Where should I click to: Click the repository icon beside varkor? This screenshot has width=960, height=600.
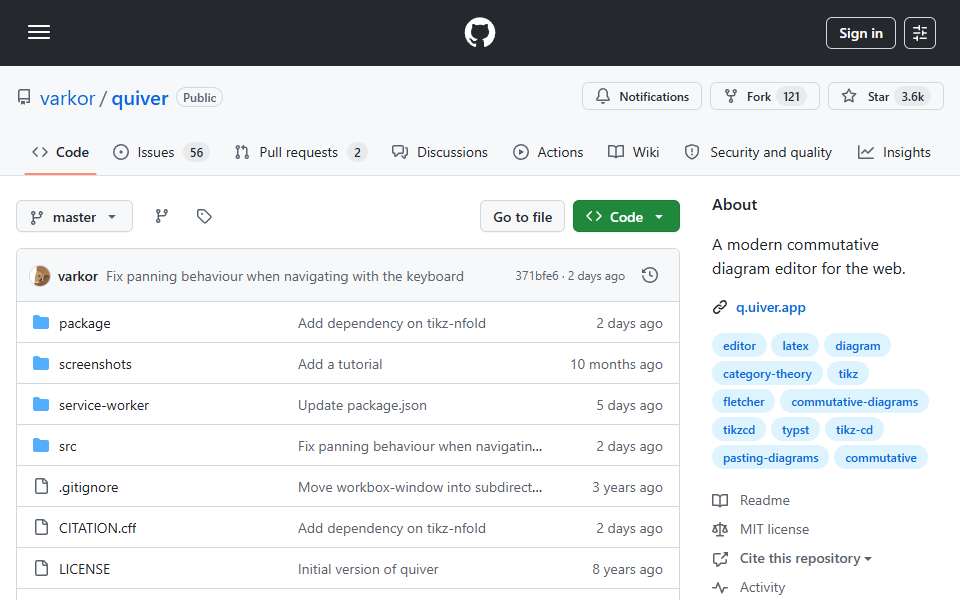24,97
